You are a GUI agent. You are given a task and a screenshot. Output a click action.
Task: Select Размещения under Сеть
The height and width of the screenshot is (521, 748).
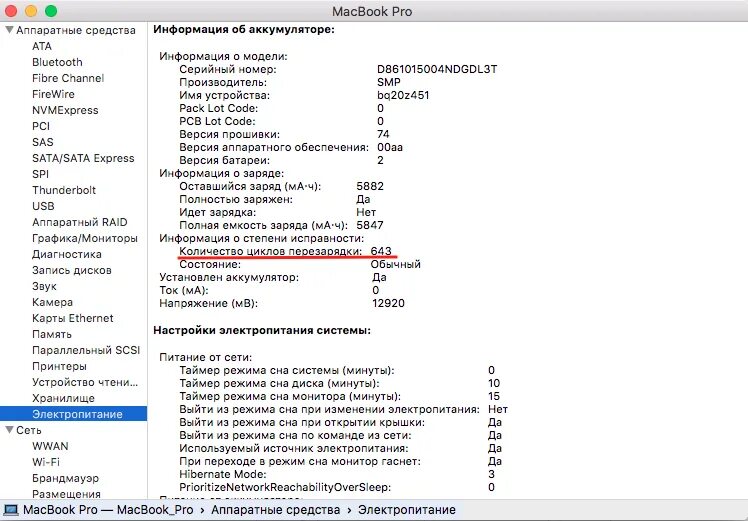pyautogui.click(x=66, y=494)
